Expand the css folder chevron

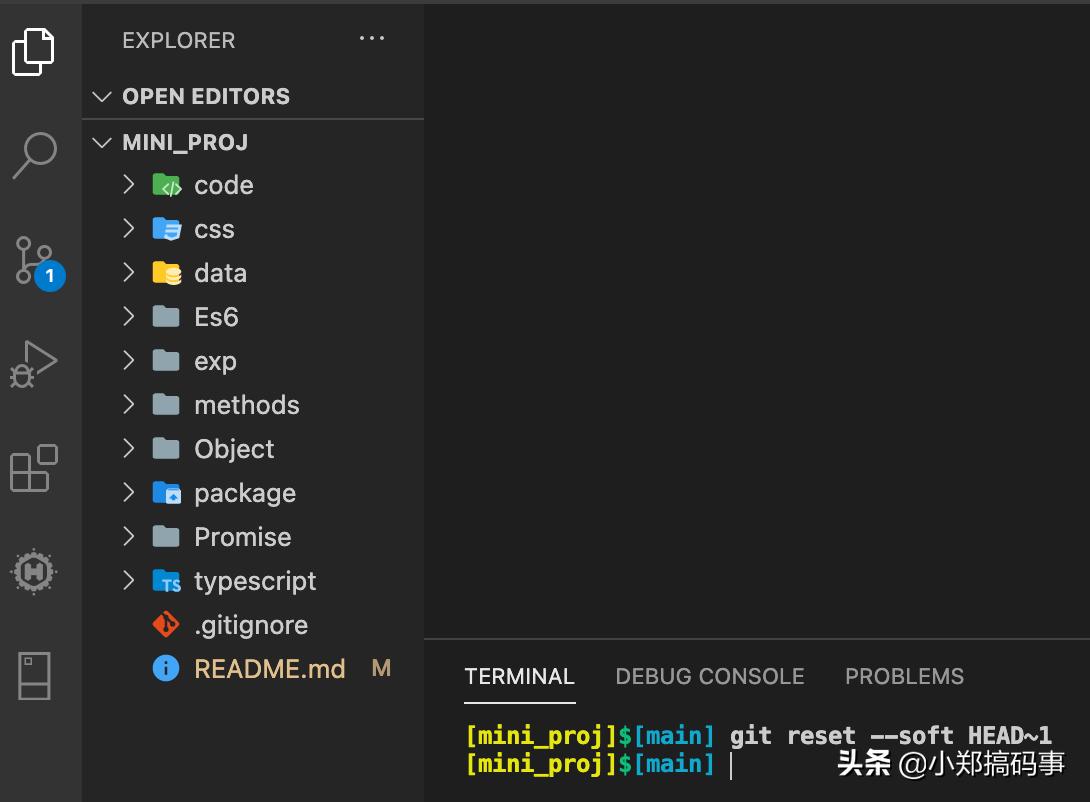pyautogui.click(x=129, y=229)
